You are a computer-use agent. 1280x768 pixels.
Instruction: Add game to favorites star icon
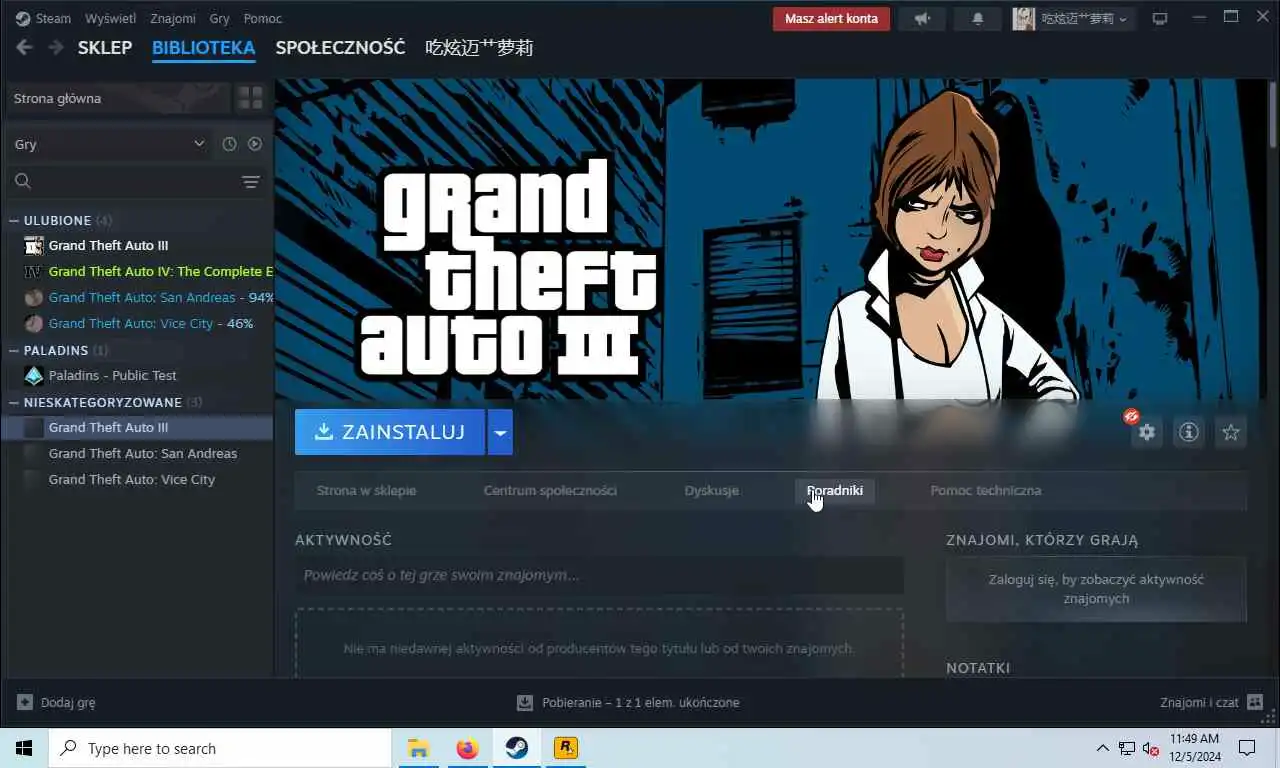(x=1231, y=432)
